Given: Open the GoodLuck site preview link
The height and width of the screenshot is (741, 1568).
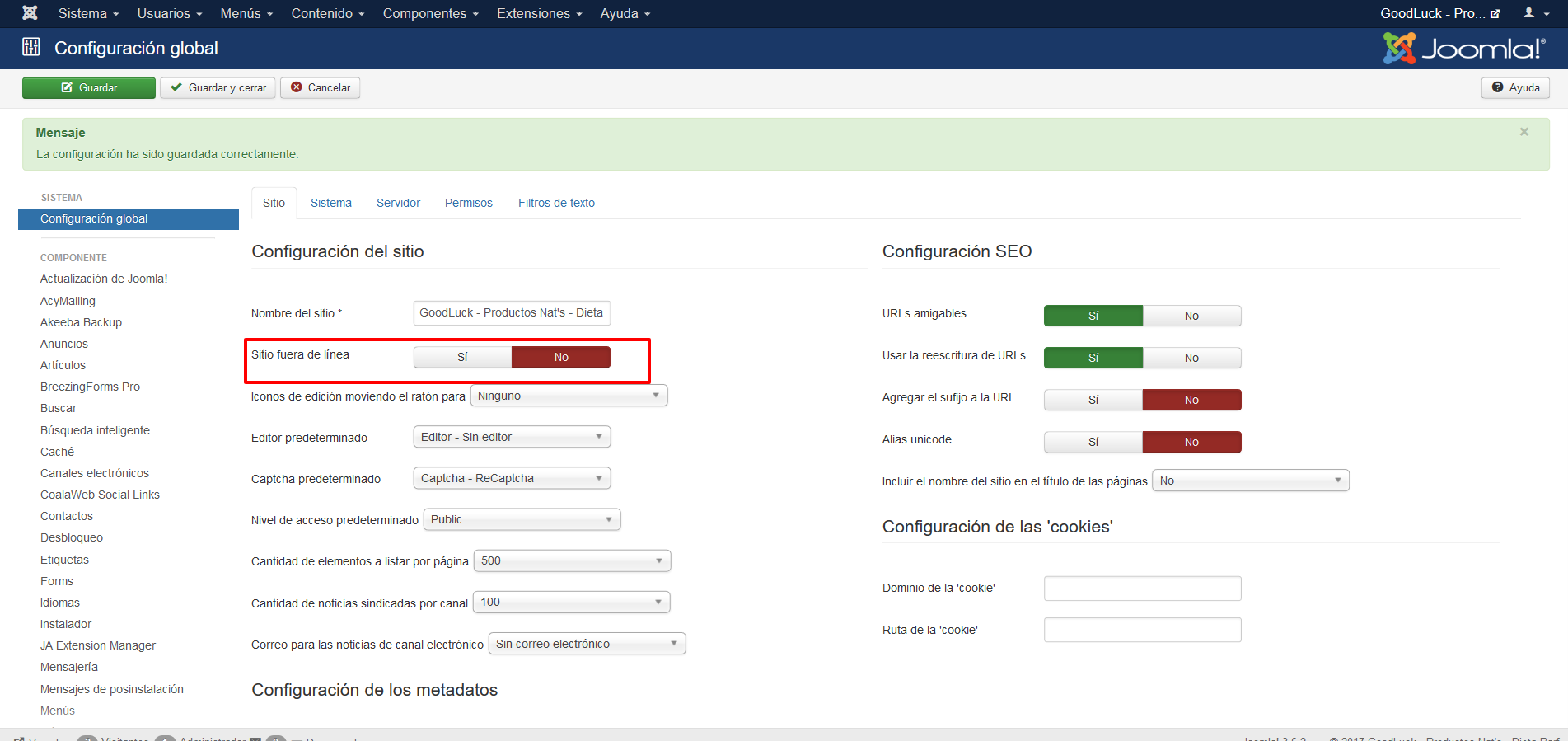Looking at the screenshot, I should 1439,13.
